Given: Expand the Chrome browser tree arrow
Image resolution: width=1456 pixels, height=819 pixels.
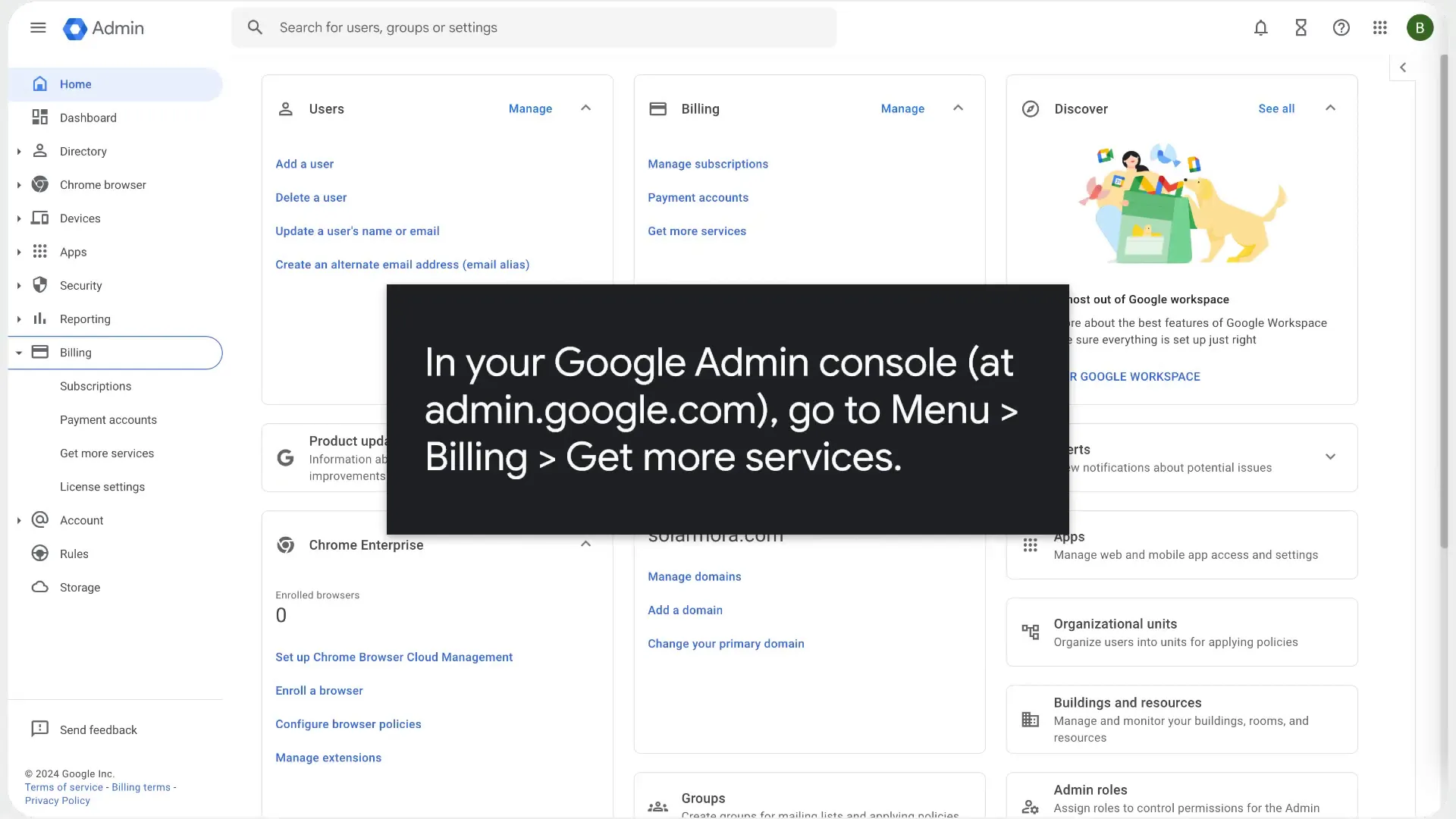Looking at the screenshot, I should (18, 185).
